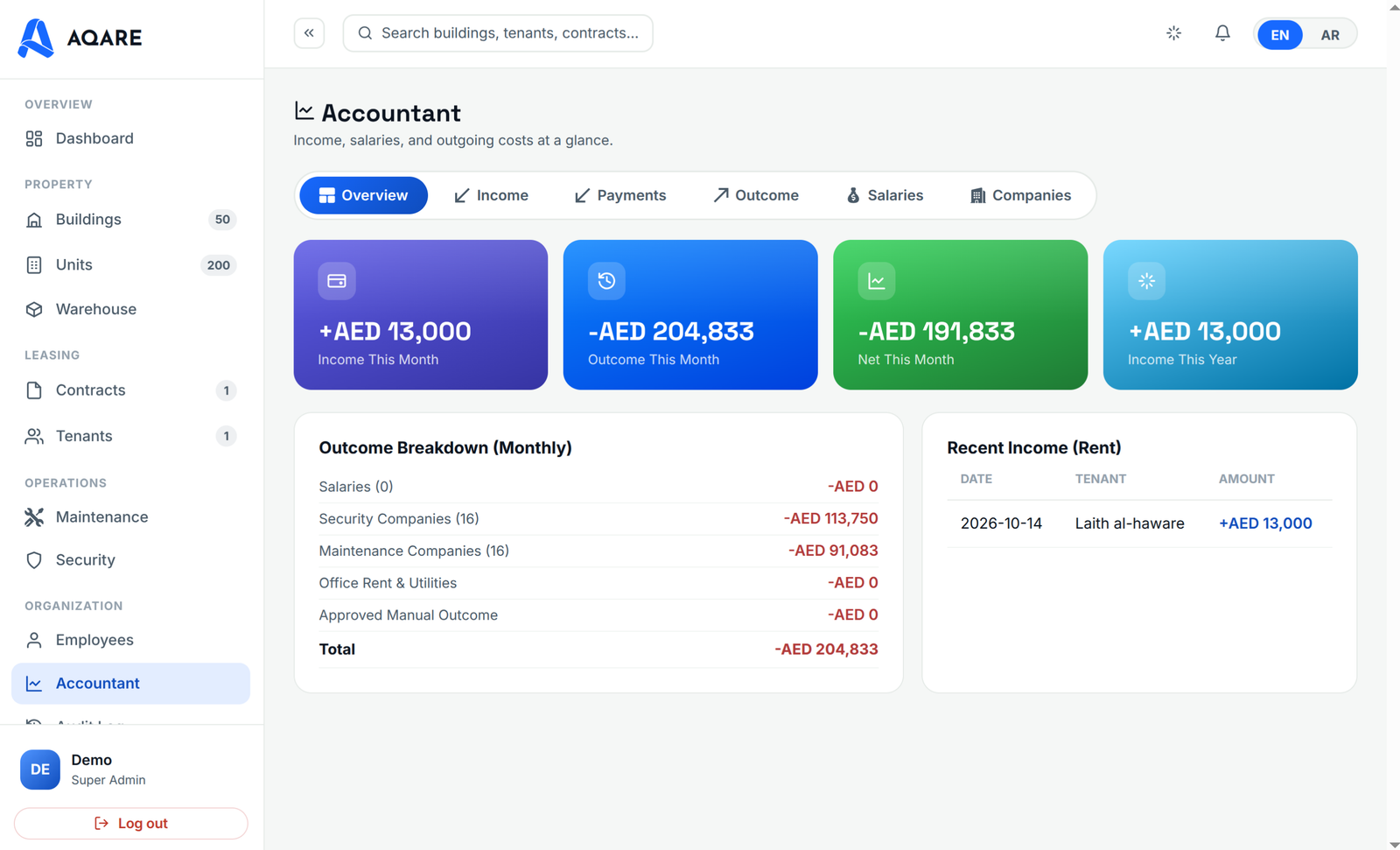The height and width of the screenshot is (850, 1400).
Task: Open the Income tab
Action: pos(491,195)
